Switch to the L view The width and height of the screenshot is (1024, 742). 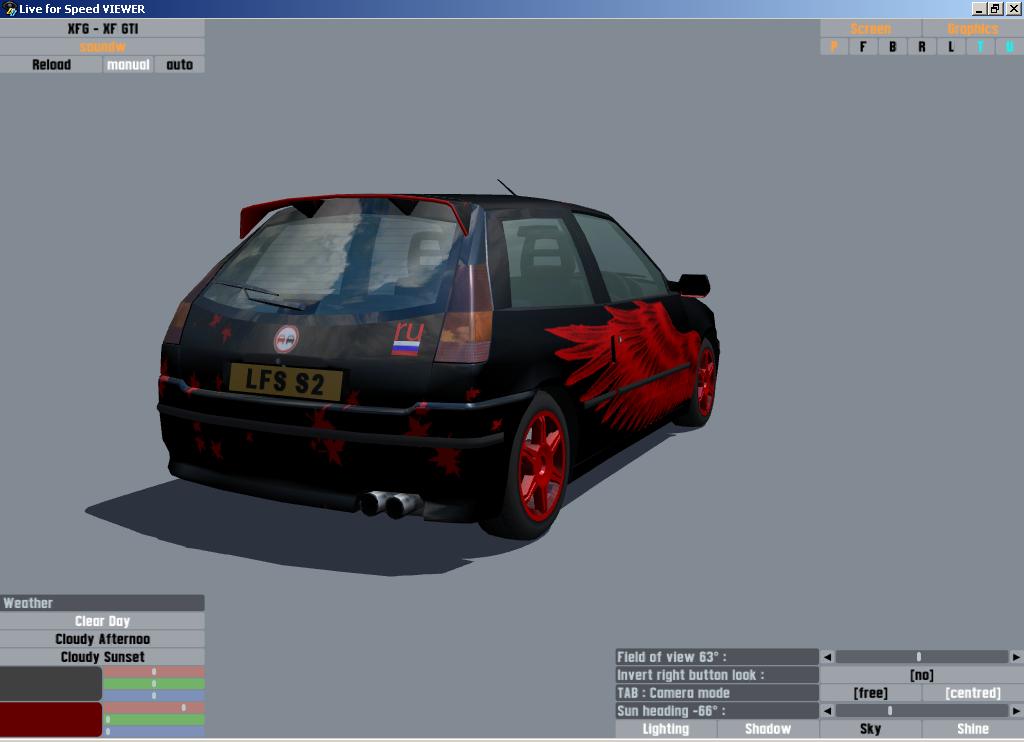[x=951, y=46]
